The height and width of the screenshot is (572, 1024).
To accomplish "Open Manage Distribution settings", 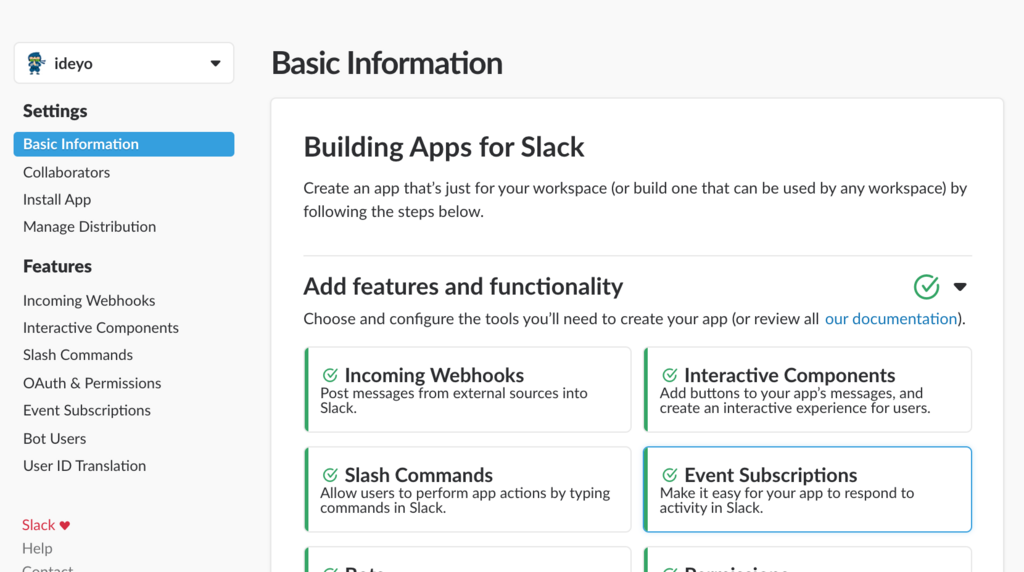I will point(89,227).
